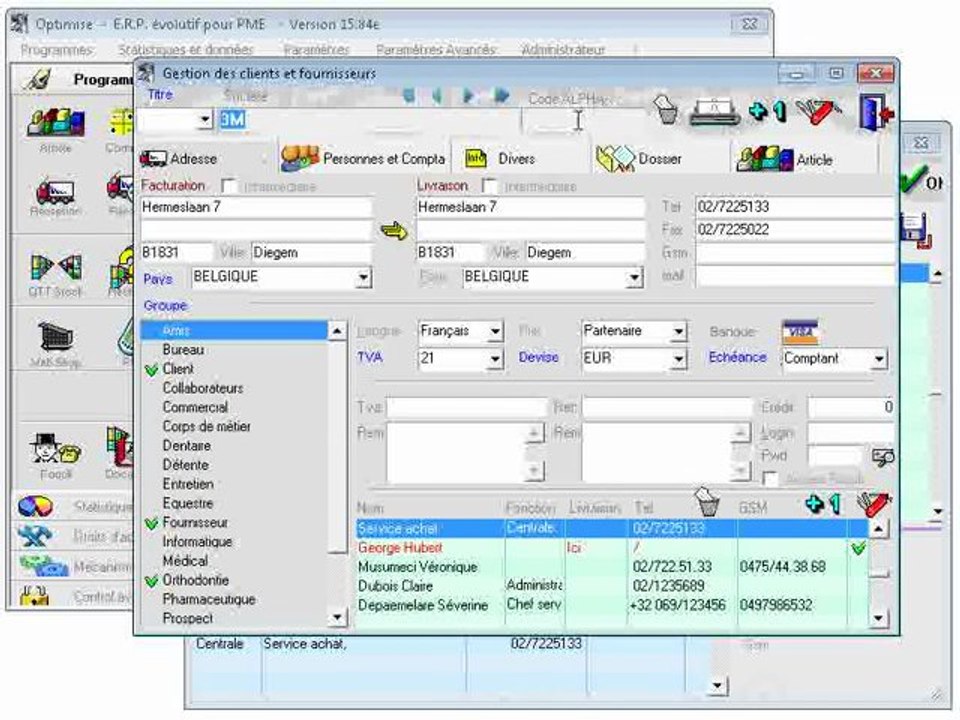Viewport: 960px width, 720px height.
Task: Open the Paramètres Avancés menu
Action: (x=437, y=50)
